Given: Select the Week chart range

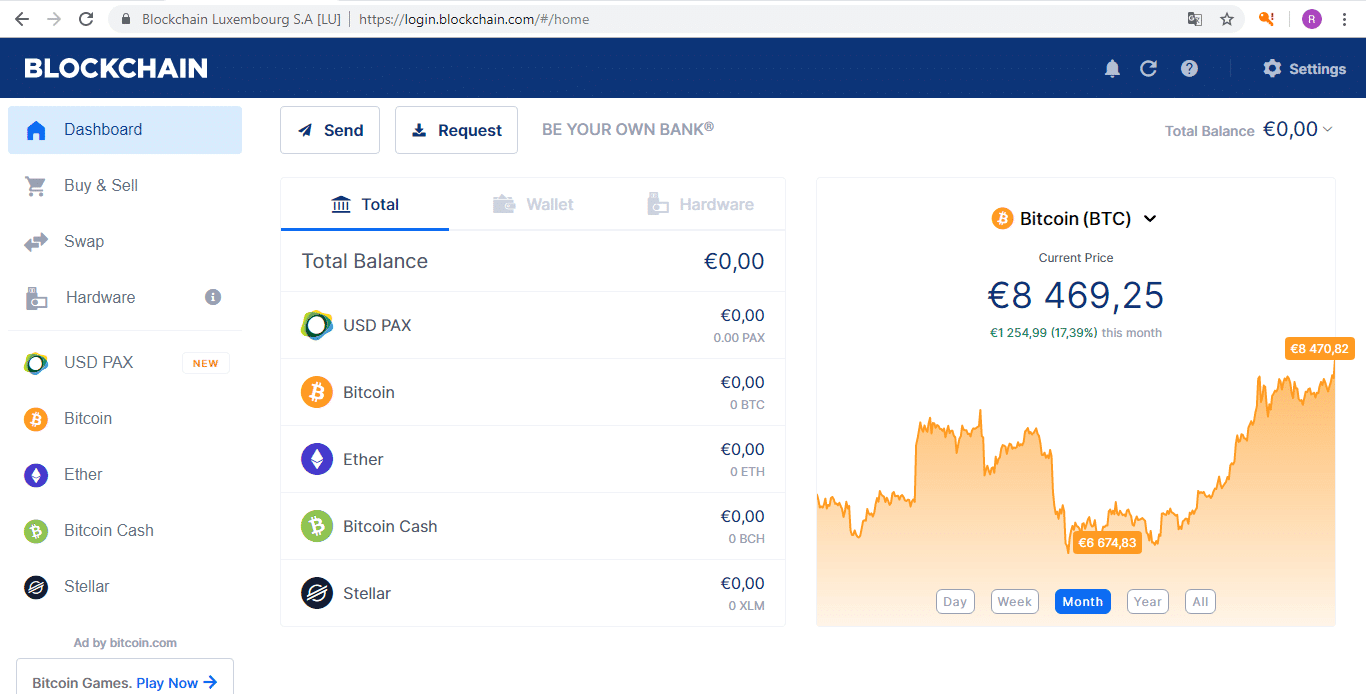Looking at the screenshot, I should pos(1014,602).
